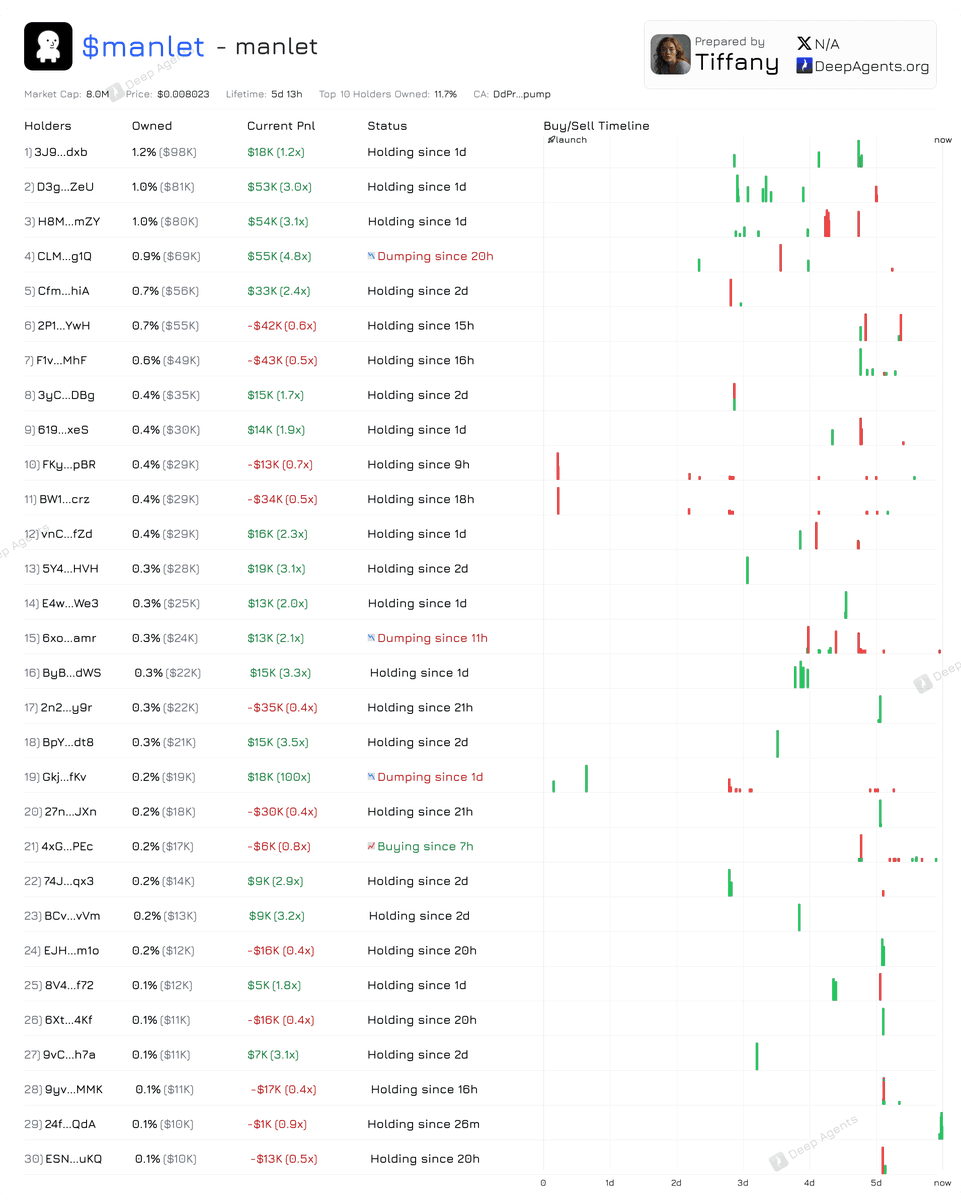The height and width of the screenshot is (1200, 961).
Task: Open holder 3J9...dxb address
Action: [62, 152]
